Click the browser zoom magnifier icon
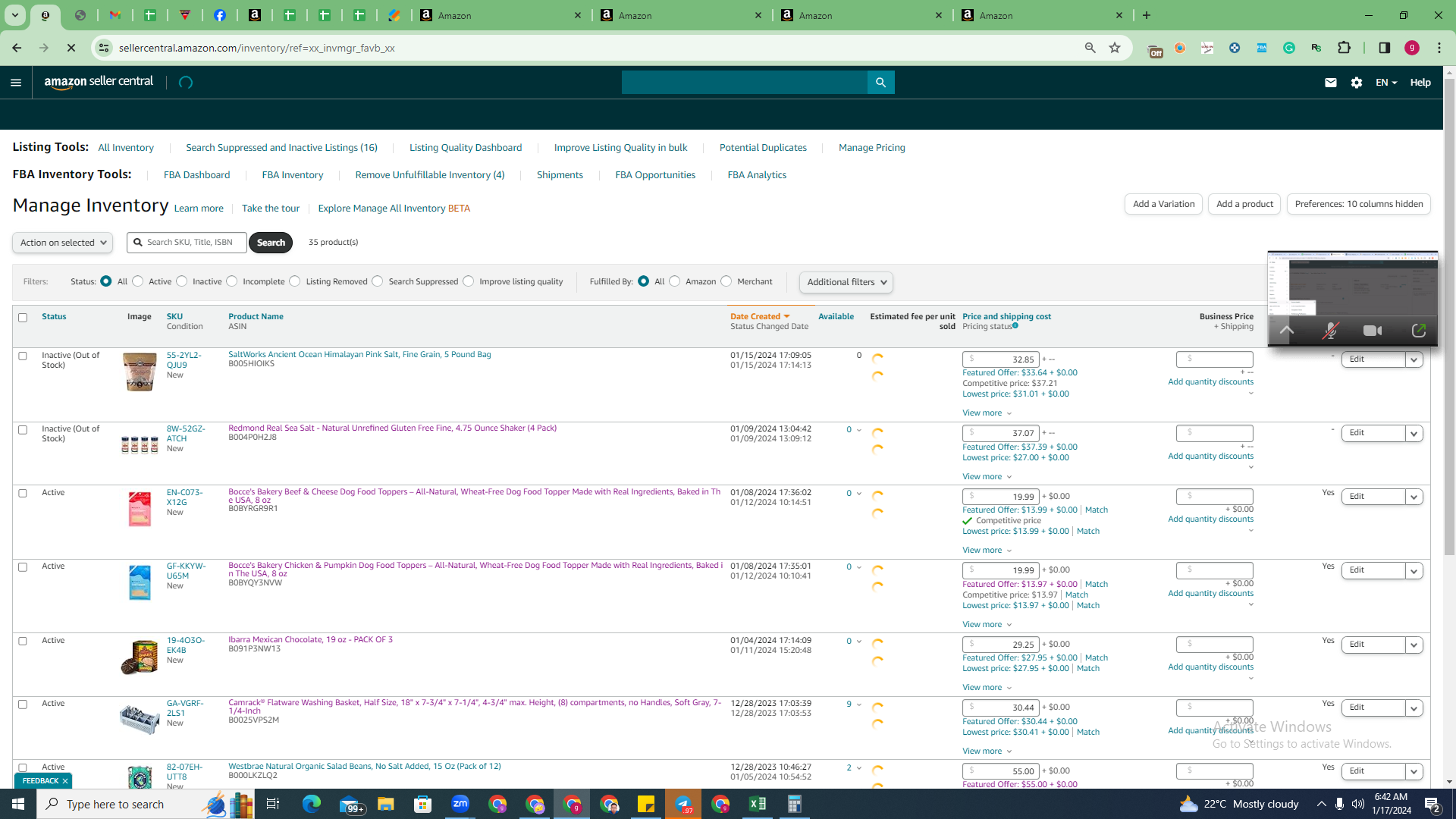 [x=1090, y=48]
